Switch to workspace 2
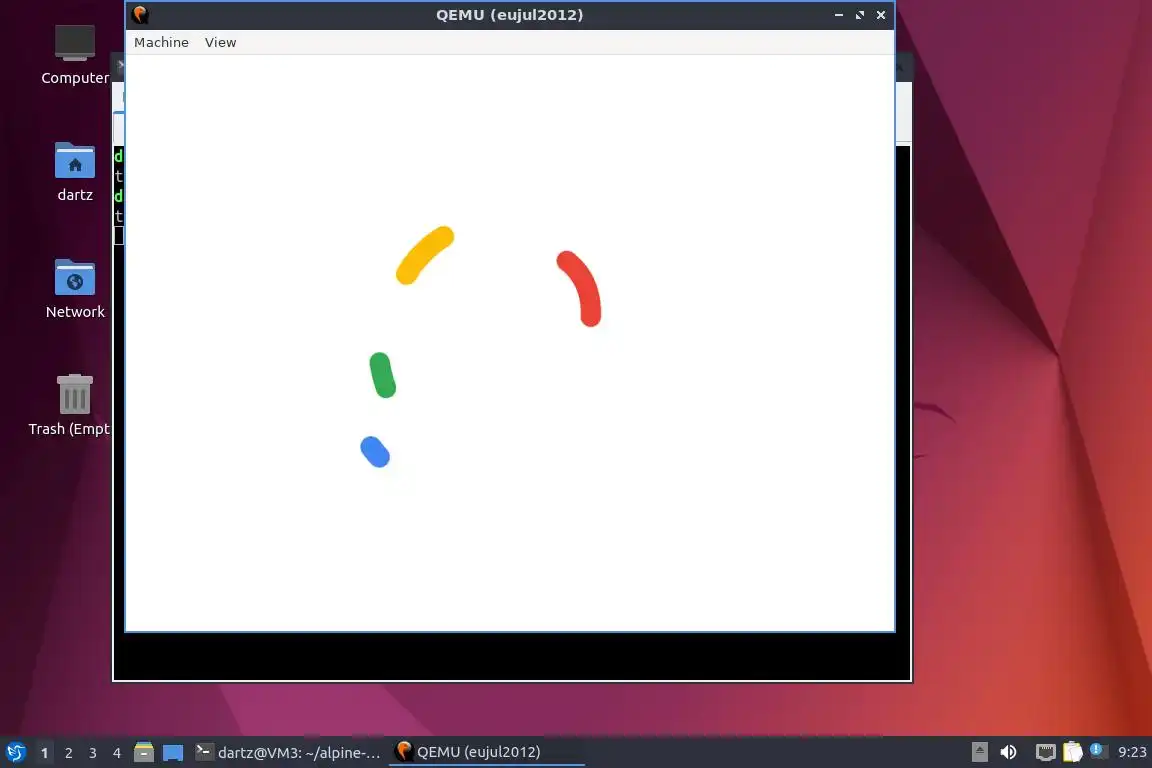Image resolution: width=1152 pixels, height=768 pixels. (x=68, y=753)
